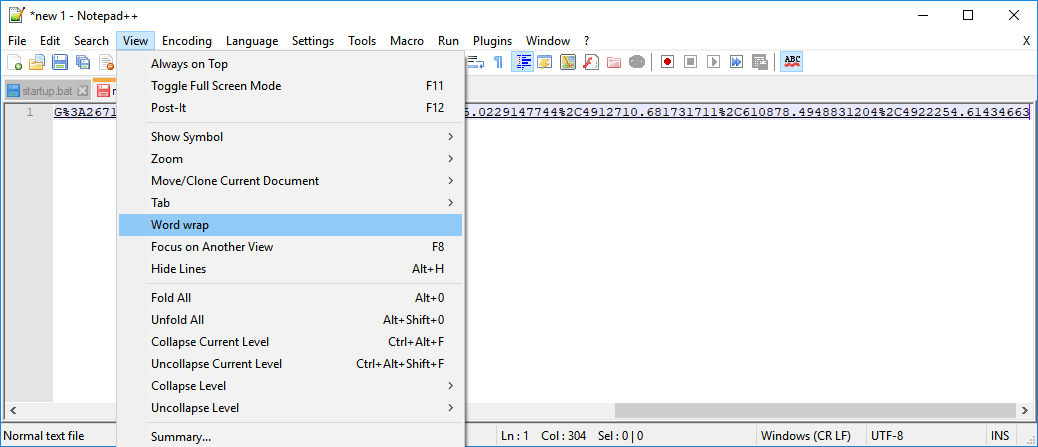Open the Function List toolbar icon
Screen dimensions: 1038x447
[x=590, y=62]
